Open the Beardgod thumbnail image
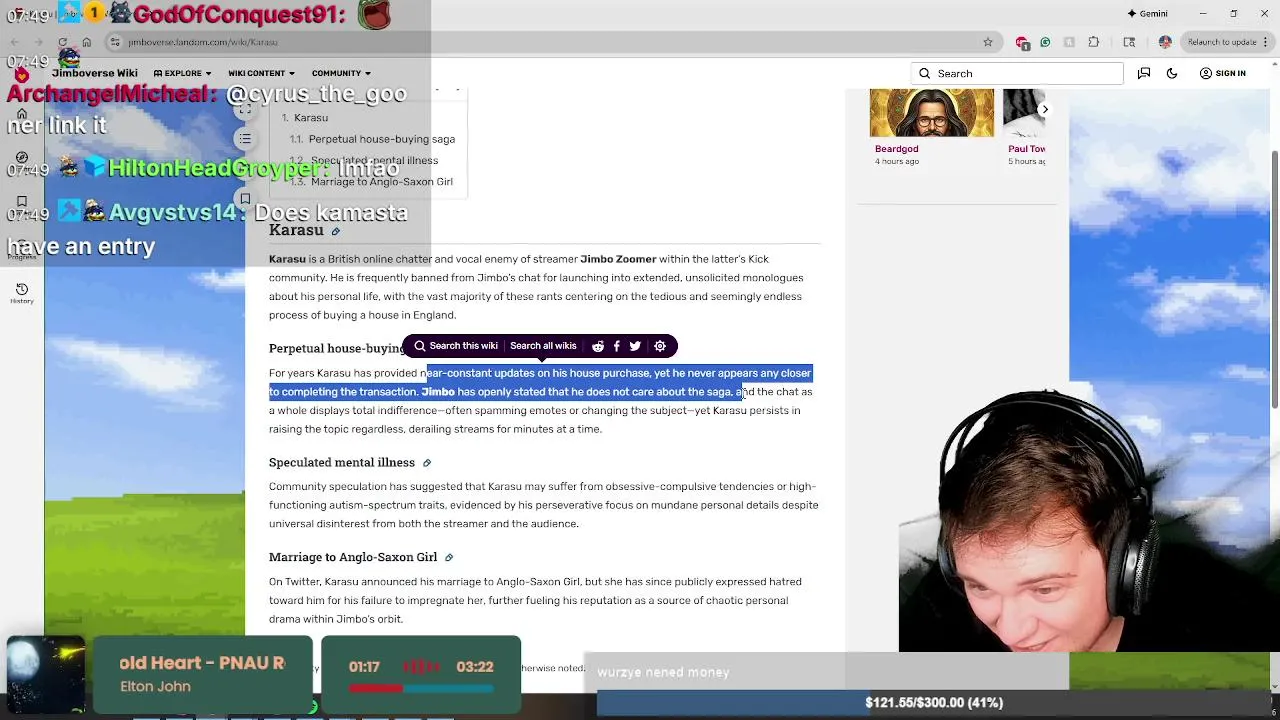This screenshot has height=720, width=1280. pyautogui.click(x=931, y=113)
